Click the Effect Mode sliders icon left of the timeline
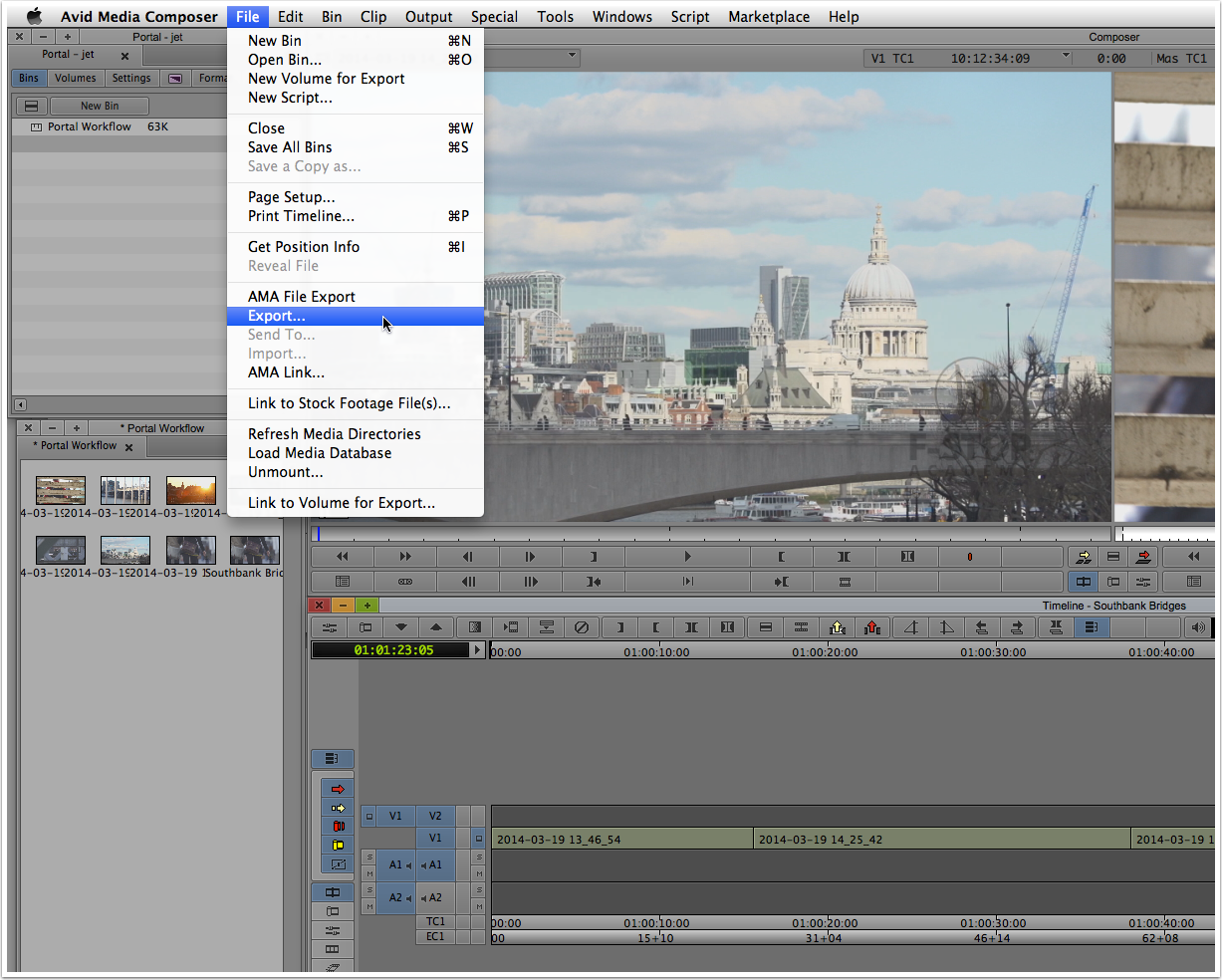 pyautogui.click(x=333, y=930)
